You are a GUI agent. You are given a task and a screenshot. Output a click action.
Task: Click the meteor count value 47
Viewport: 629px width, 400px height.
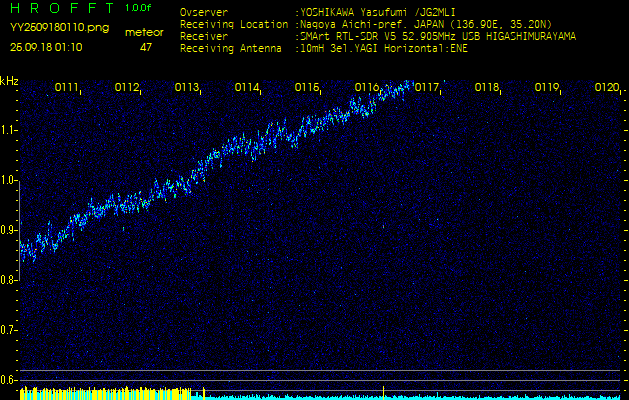[x=146, y=46]
